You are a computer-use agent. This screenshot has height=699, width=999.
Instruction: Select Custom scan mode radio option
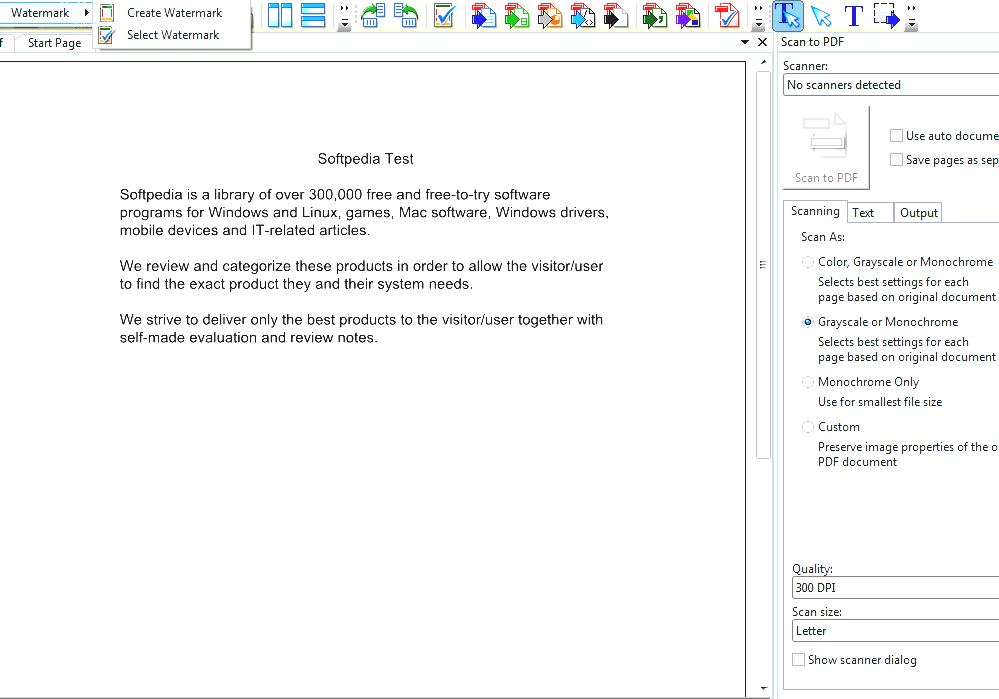pos(808,427)
